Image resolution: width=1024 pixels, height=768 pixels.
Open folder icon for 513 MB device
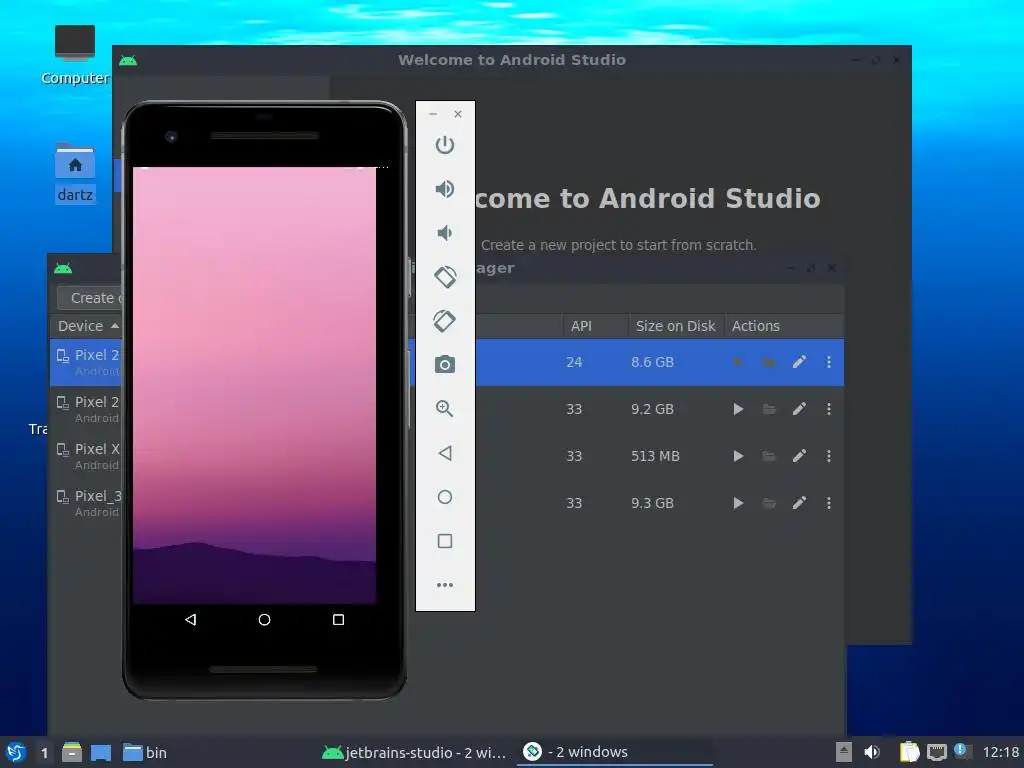coord(769,456)
